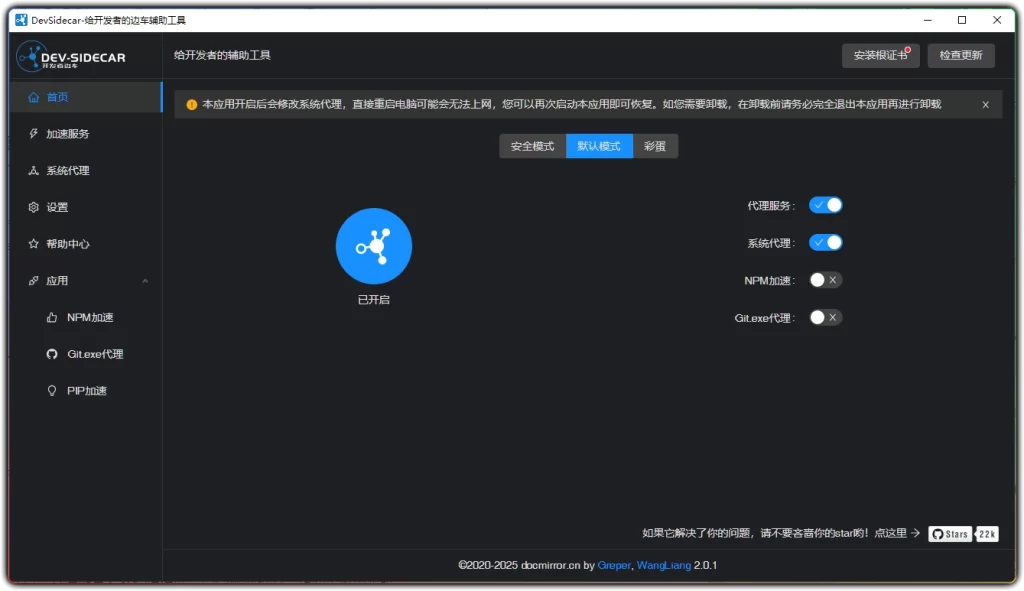Open the GitHub Stars 22k badge

tap(963, 534)
